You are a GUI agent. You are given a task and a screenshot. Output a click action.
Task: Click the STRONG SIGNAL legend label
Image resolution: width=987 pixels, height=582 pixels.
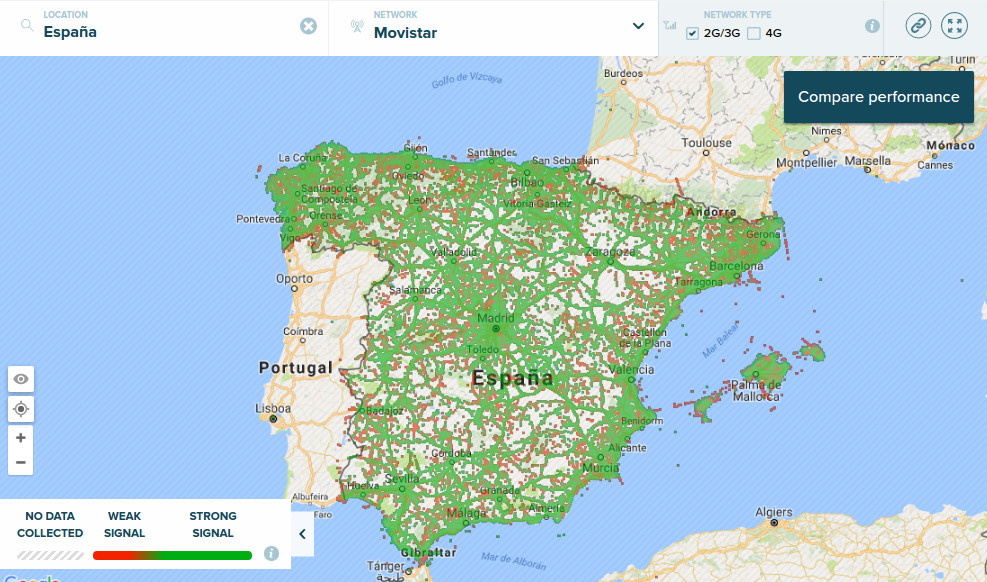point(213,524)
